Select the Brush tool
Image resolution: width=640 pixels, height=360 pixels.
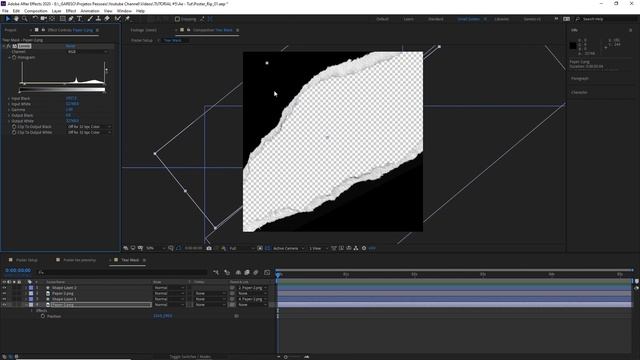click(x=90, y=19)
